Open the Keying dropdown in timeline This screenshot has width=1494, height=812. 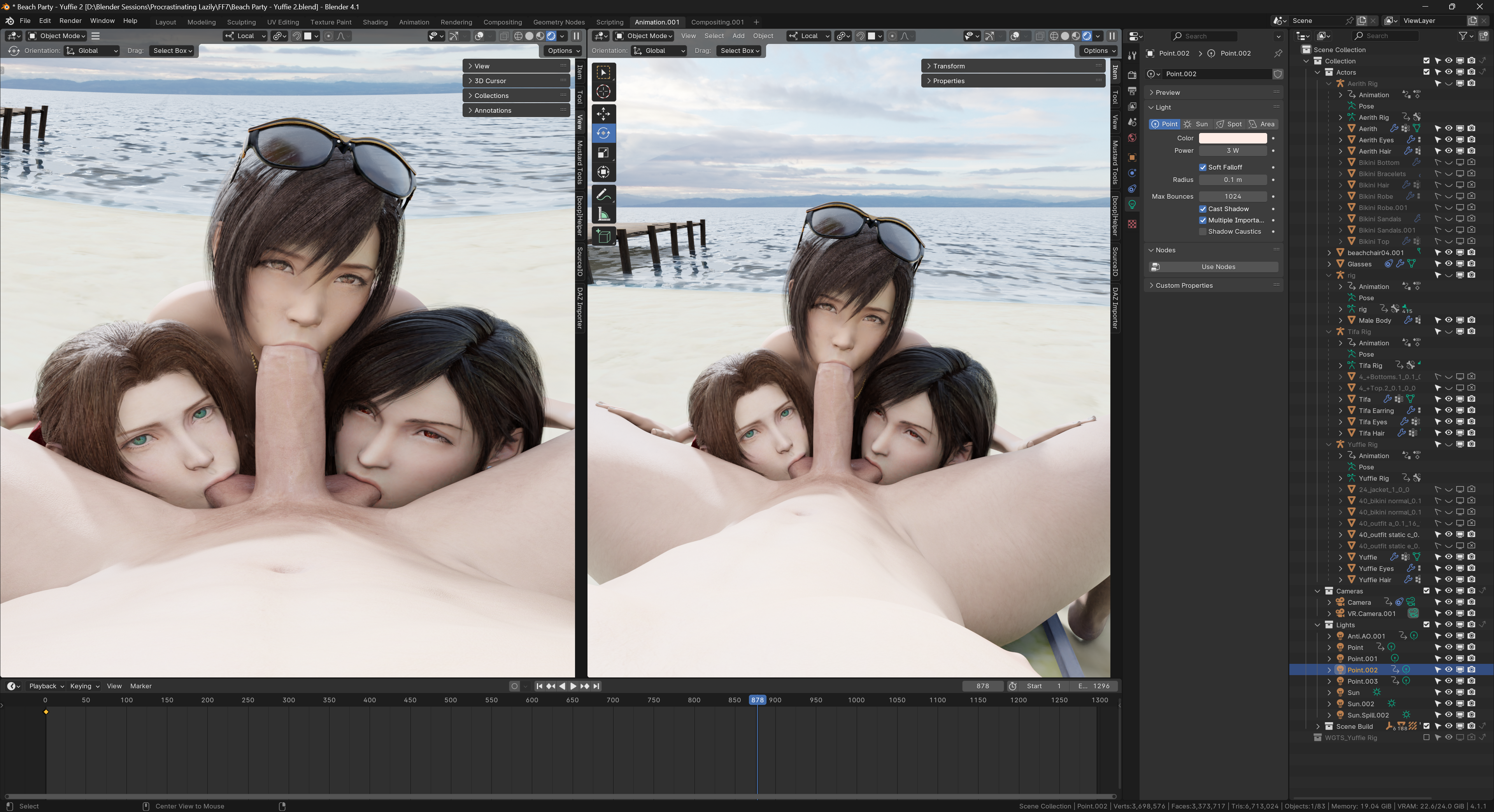(85, 686)
